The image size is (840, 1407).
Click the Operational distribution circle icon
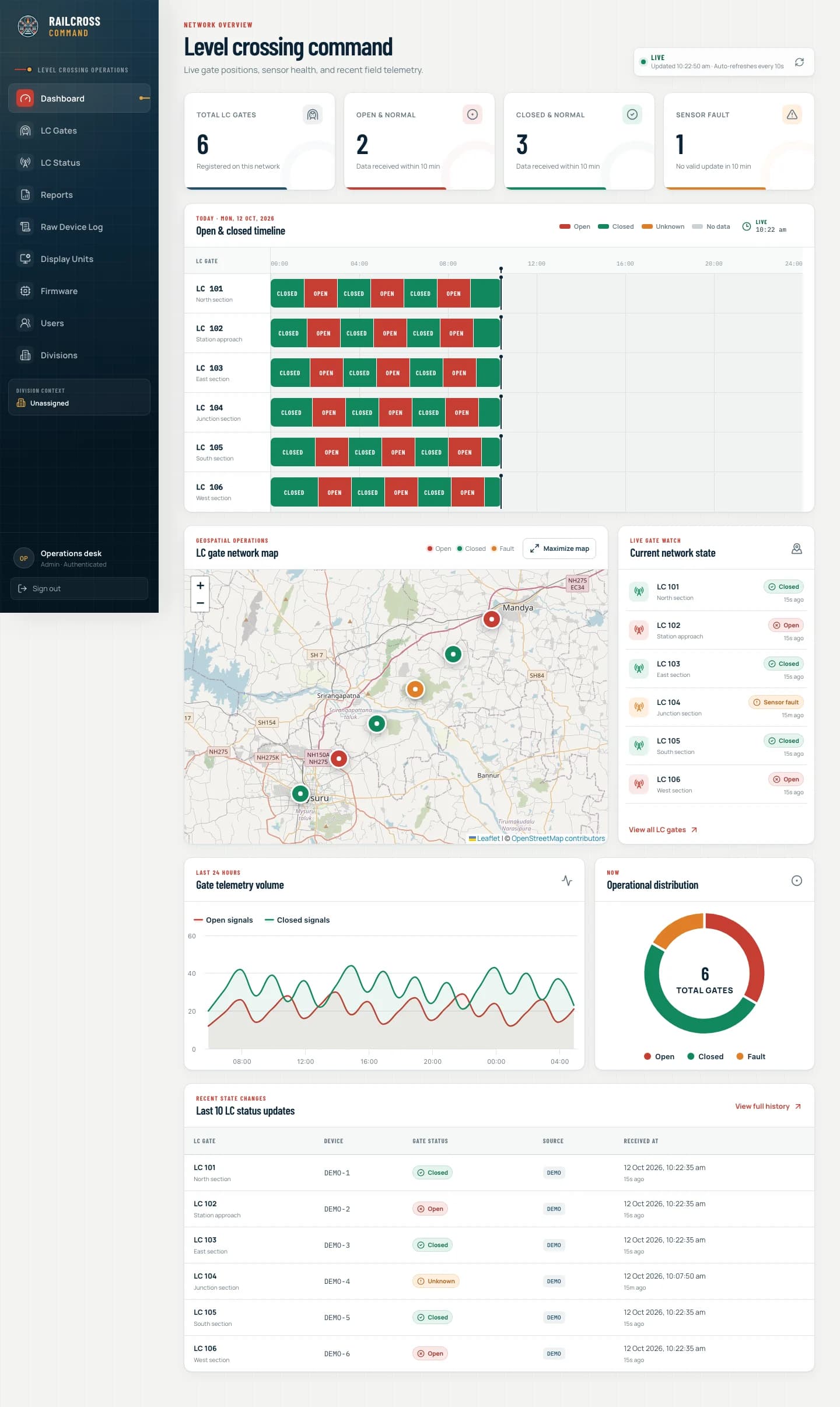click(797, 881)
